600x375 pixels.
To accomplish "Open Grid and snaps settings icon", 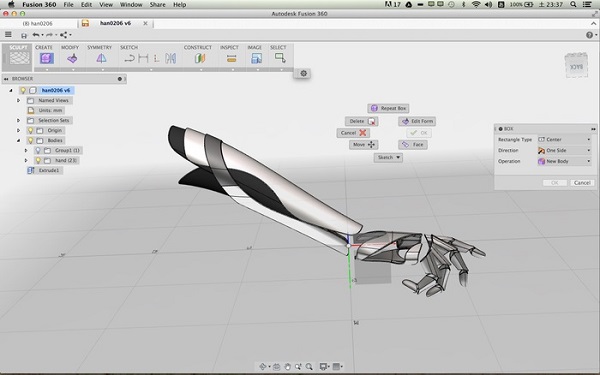I will (x=336, y=367).
